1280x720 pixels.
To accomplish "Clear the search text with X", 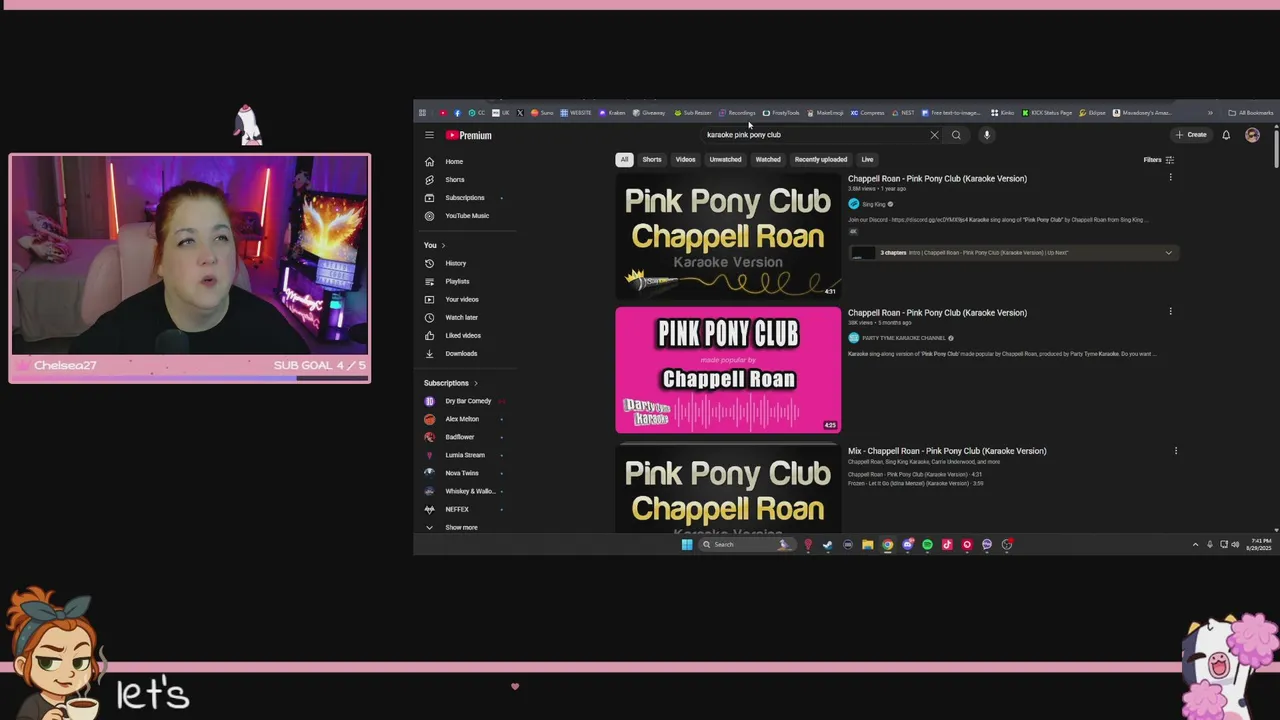I will (934, 135).
